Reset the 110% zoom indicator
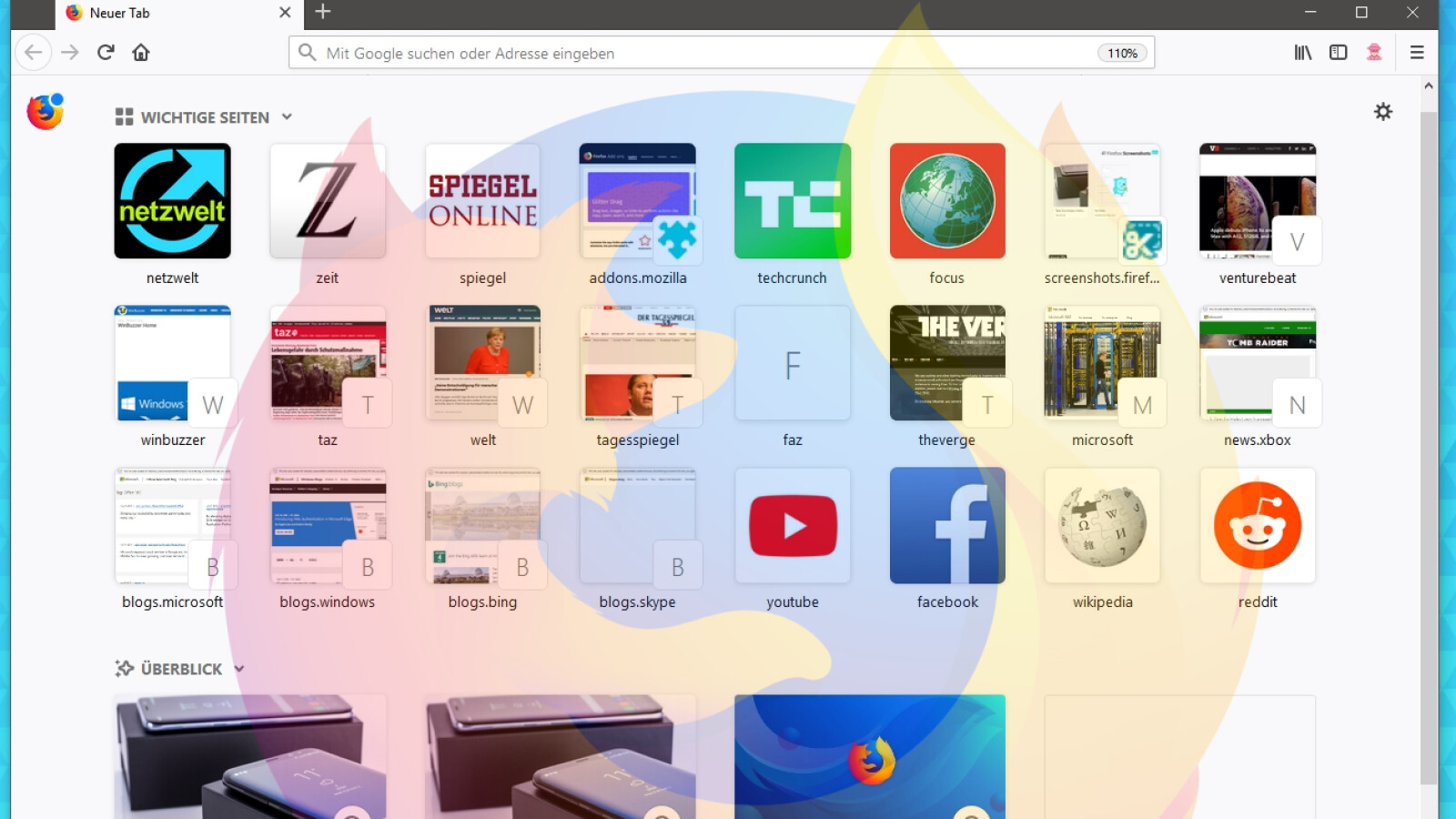This screenshot has width=1456, height=819. click(x=1122, y=54)
